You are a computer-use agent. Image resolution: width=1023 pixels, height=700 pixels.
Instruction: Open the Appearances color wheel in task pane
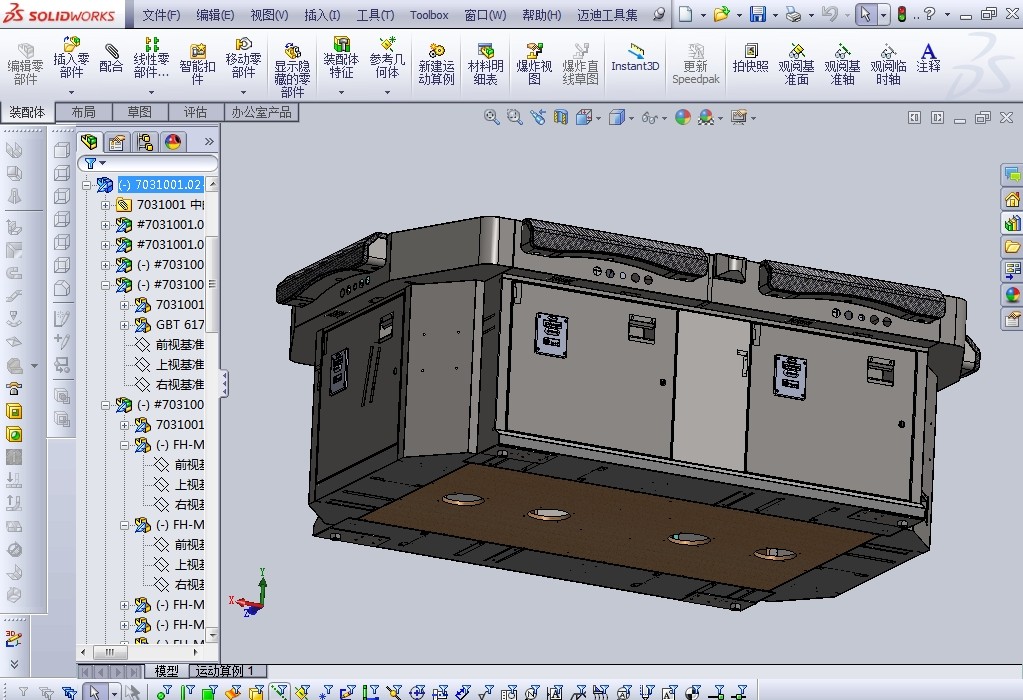click(1012, 294)
